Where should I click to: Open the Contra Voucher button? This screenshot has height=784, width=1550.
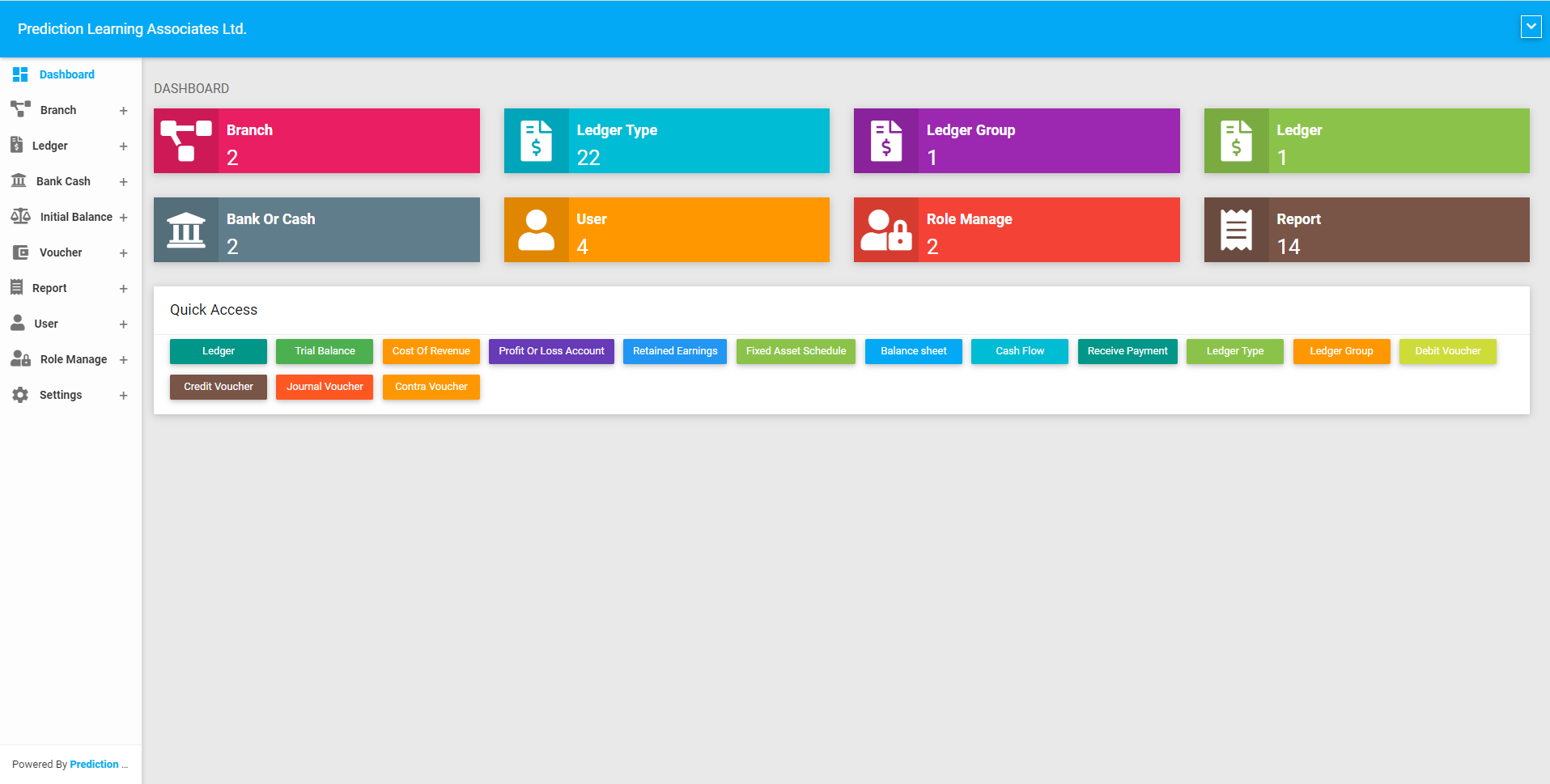coord(431,387)
